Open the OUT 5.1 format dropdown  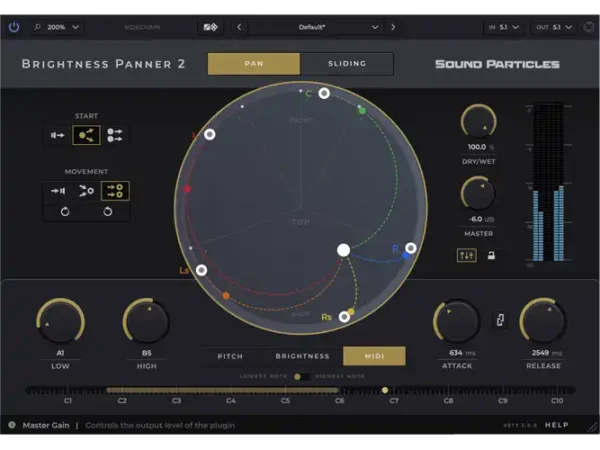553,27
